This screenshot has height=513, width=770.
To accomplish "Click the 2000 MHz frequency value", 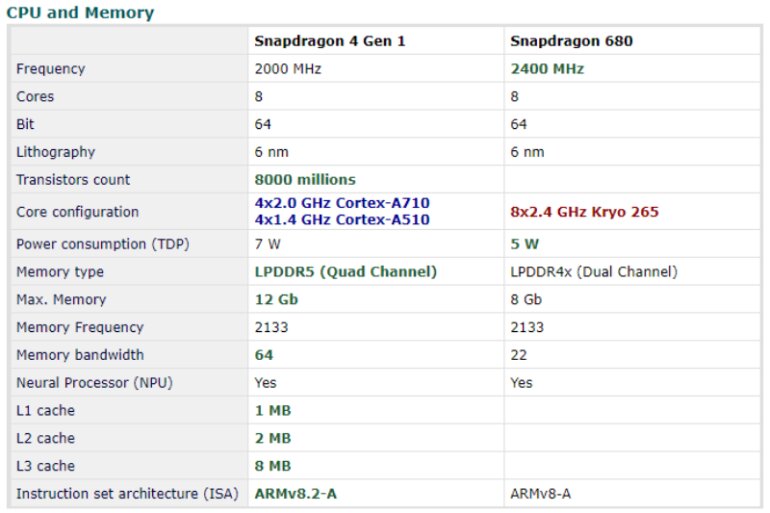I will (288, 69).
